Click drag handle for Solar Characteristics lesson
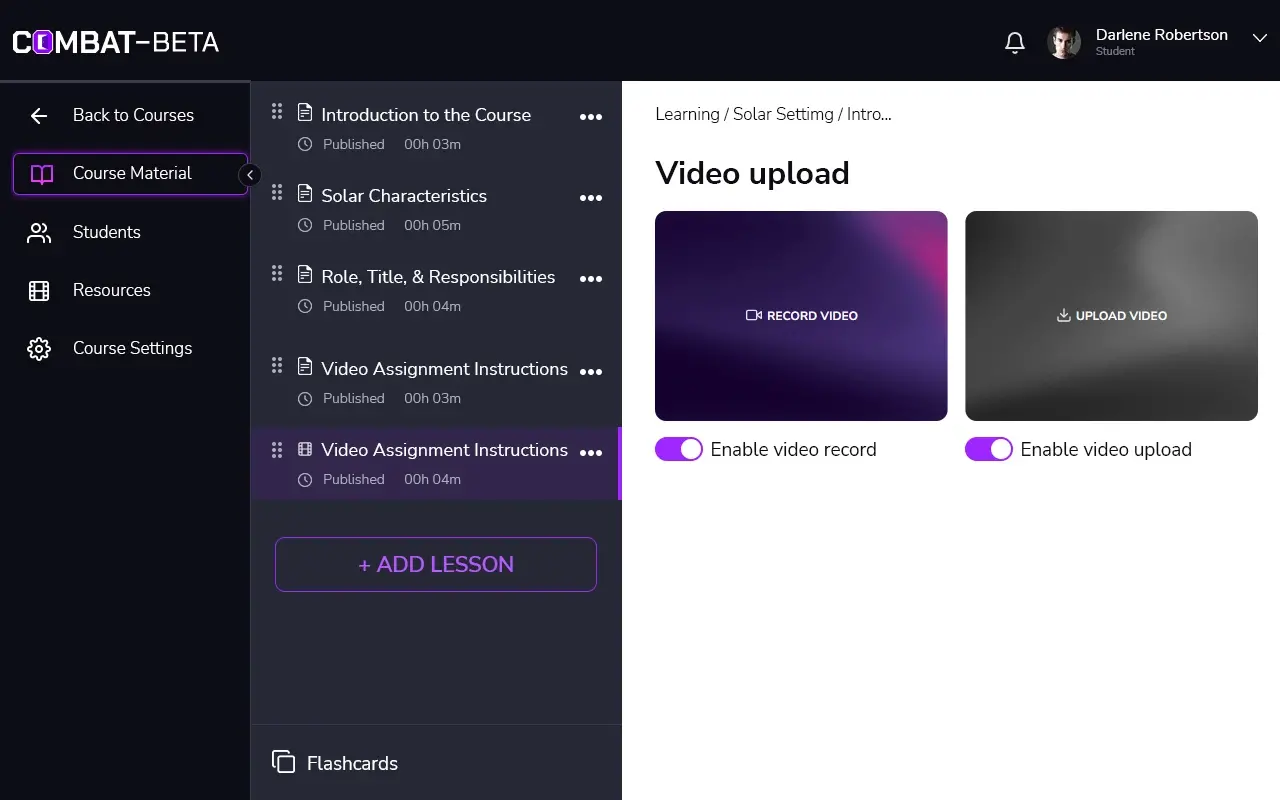The image size is (1280, 800). (277, 193)
